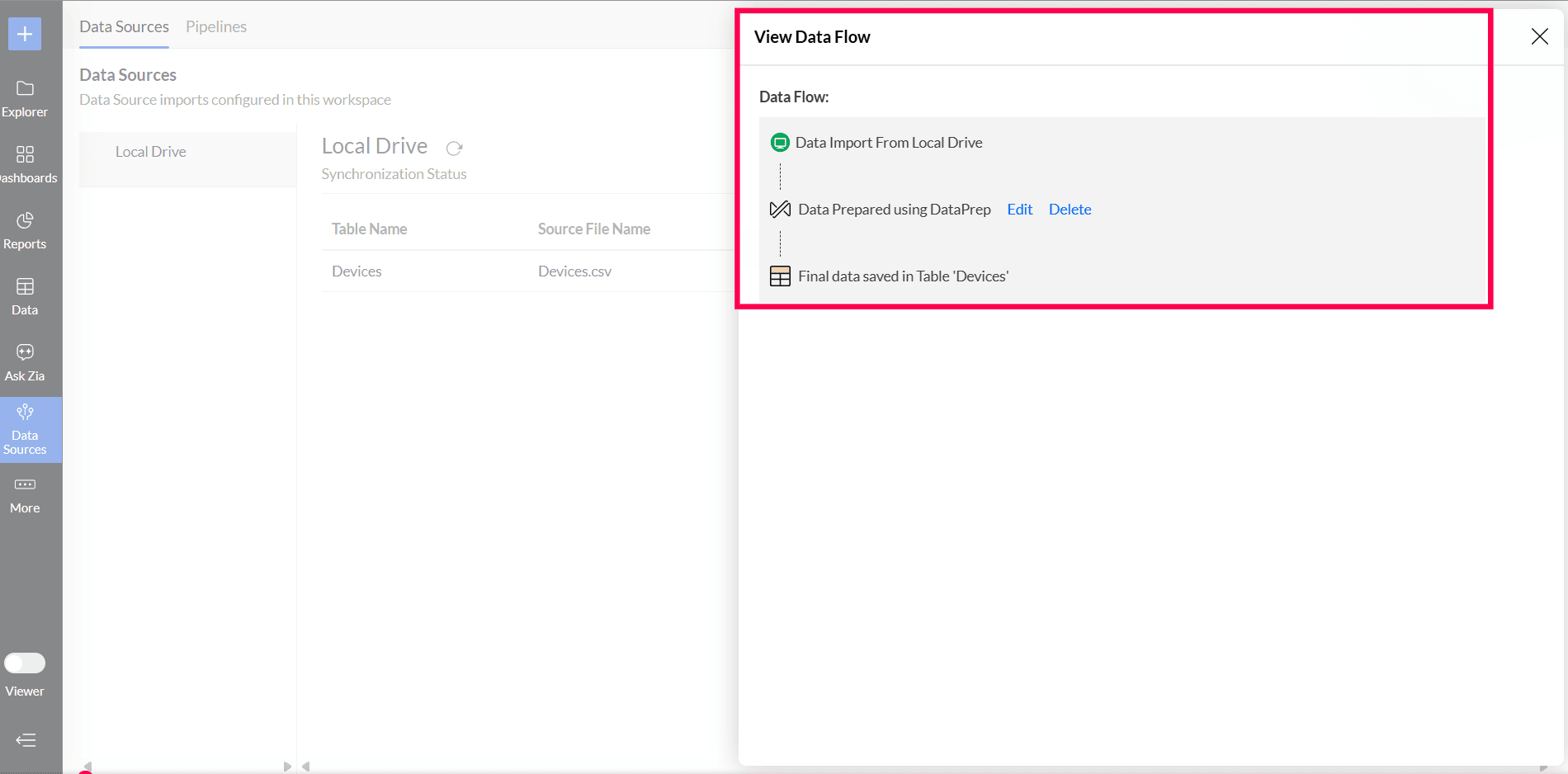Viewport: 1568px width, 774px height.
Task: Open Explorer from the sidebar
Action: pos(25,98)
